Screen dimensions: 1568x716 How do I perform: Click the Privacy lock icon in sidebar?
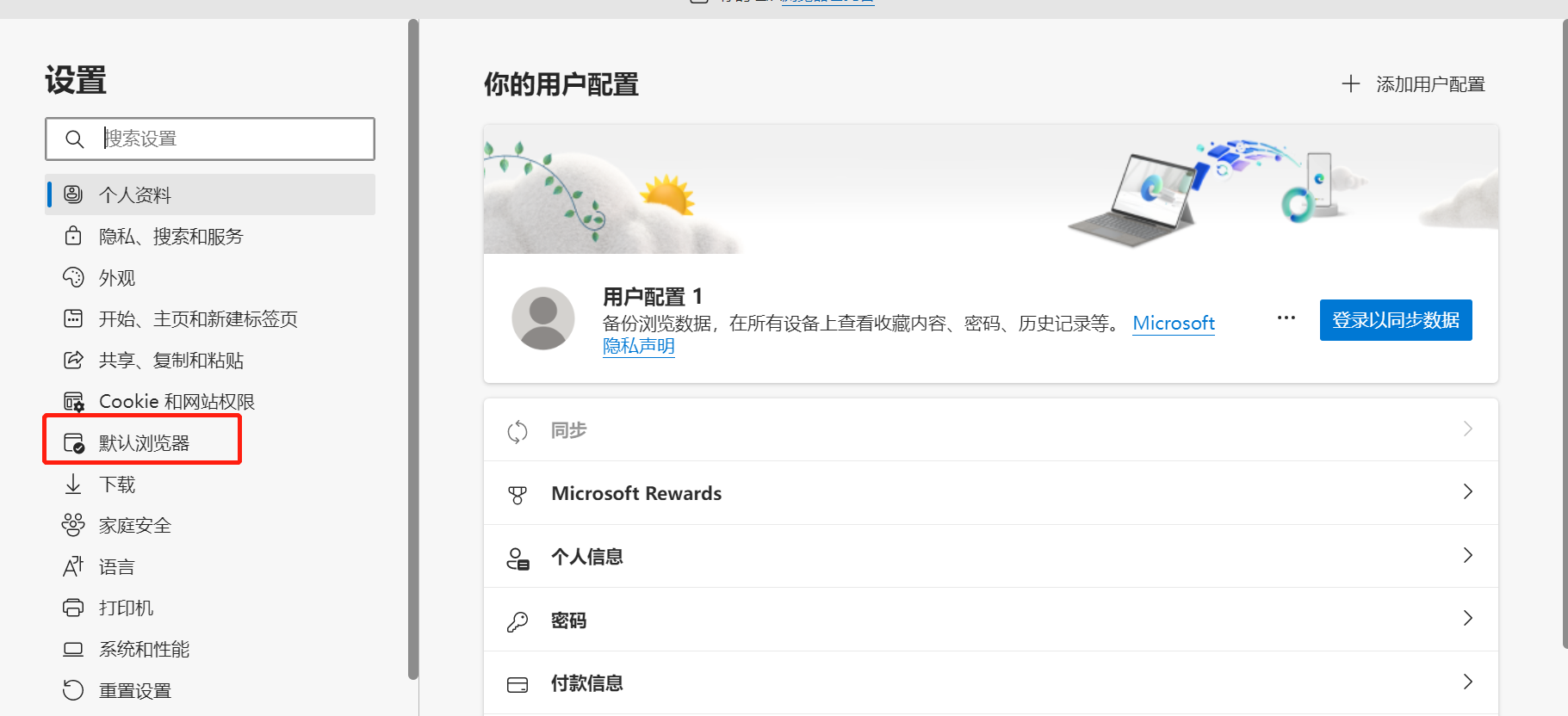73,236
